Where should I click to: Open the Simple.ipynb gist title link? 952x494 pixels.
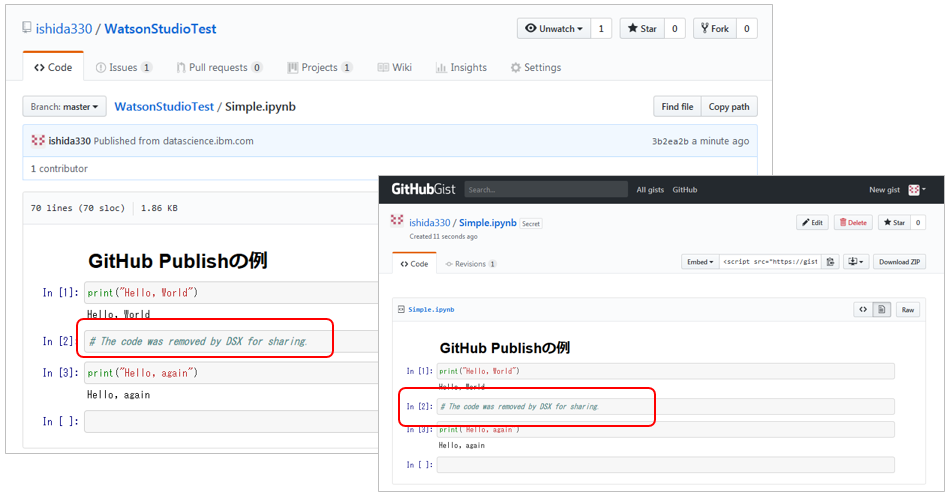point(488,223)
